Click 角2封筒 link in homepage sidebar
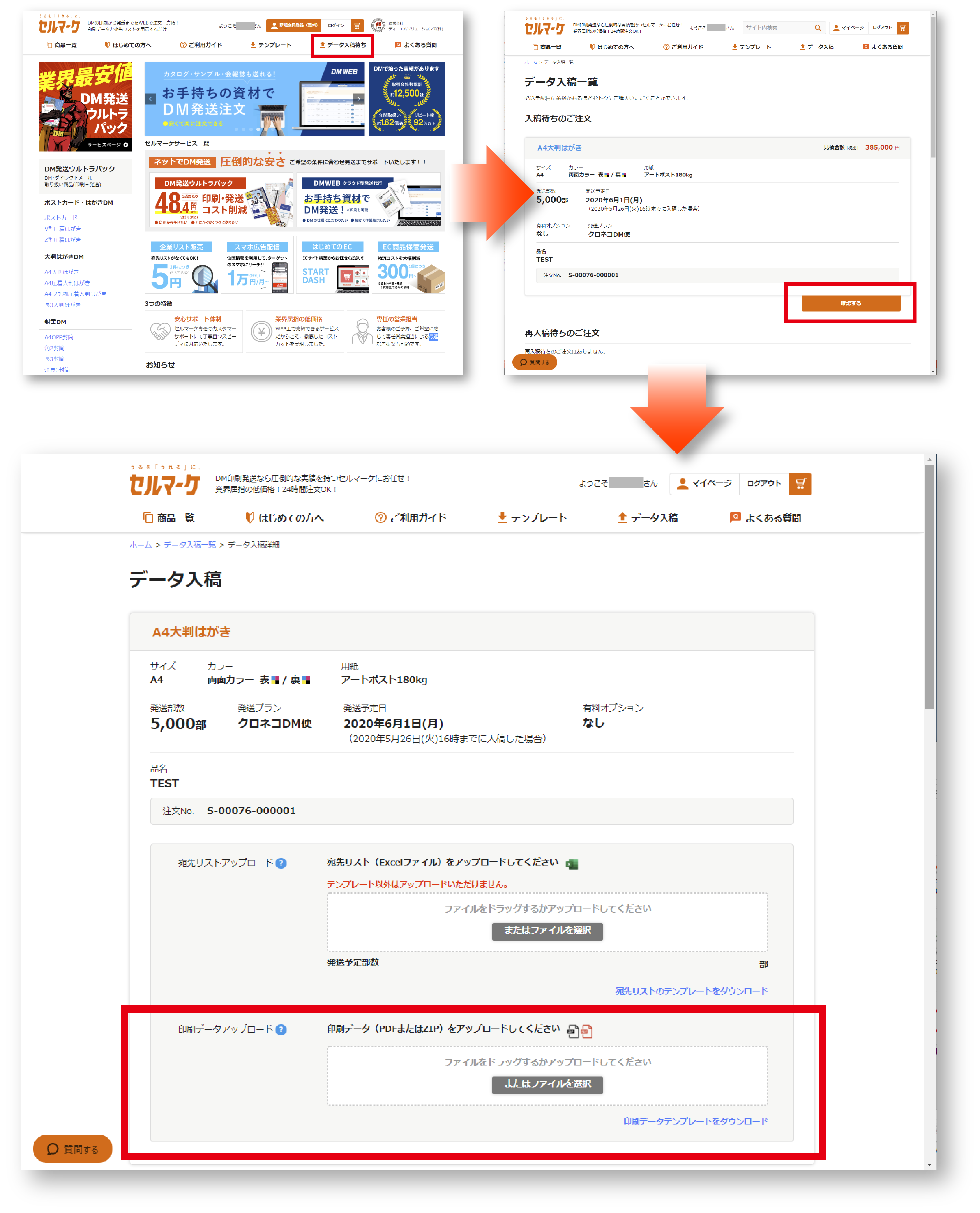The image size is (980, 1213). click(x=54, y=348)
